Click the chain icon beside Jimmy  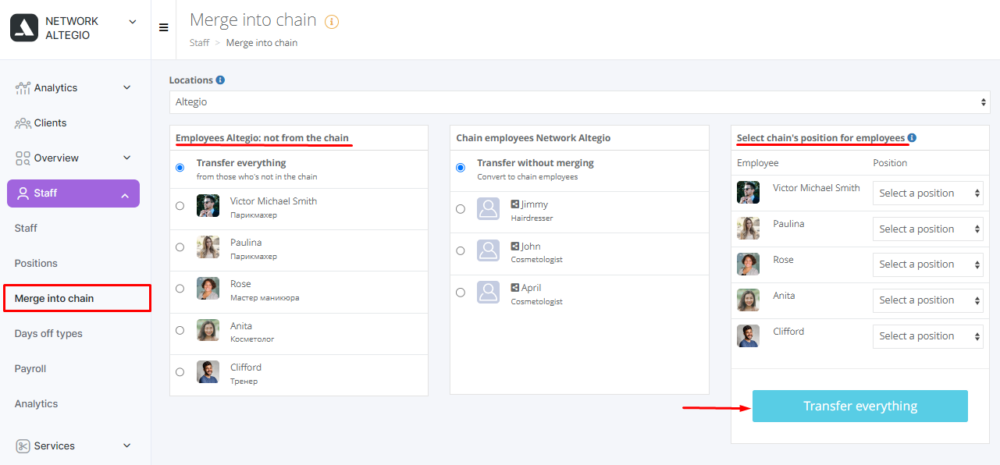(x=515, y=205)
